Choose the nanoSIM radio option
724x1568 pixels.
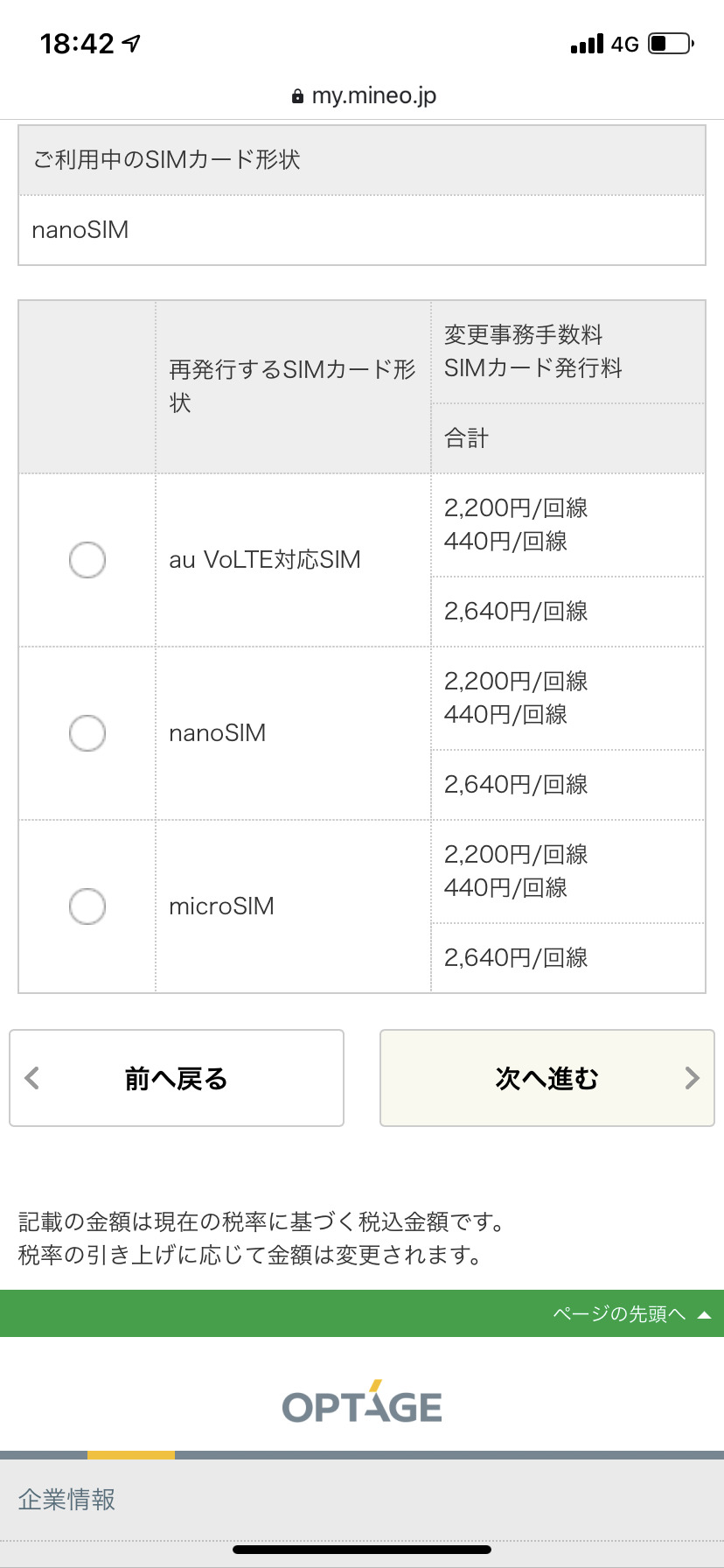pyautogui.click(x=87, y=733)
